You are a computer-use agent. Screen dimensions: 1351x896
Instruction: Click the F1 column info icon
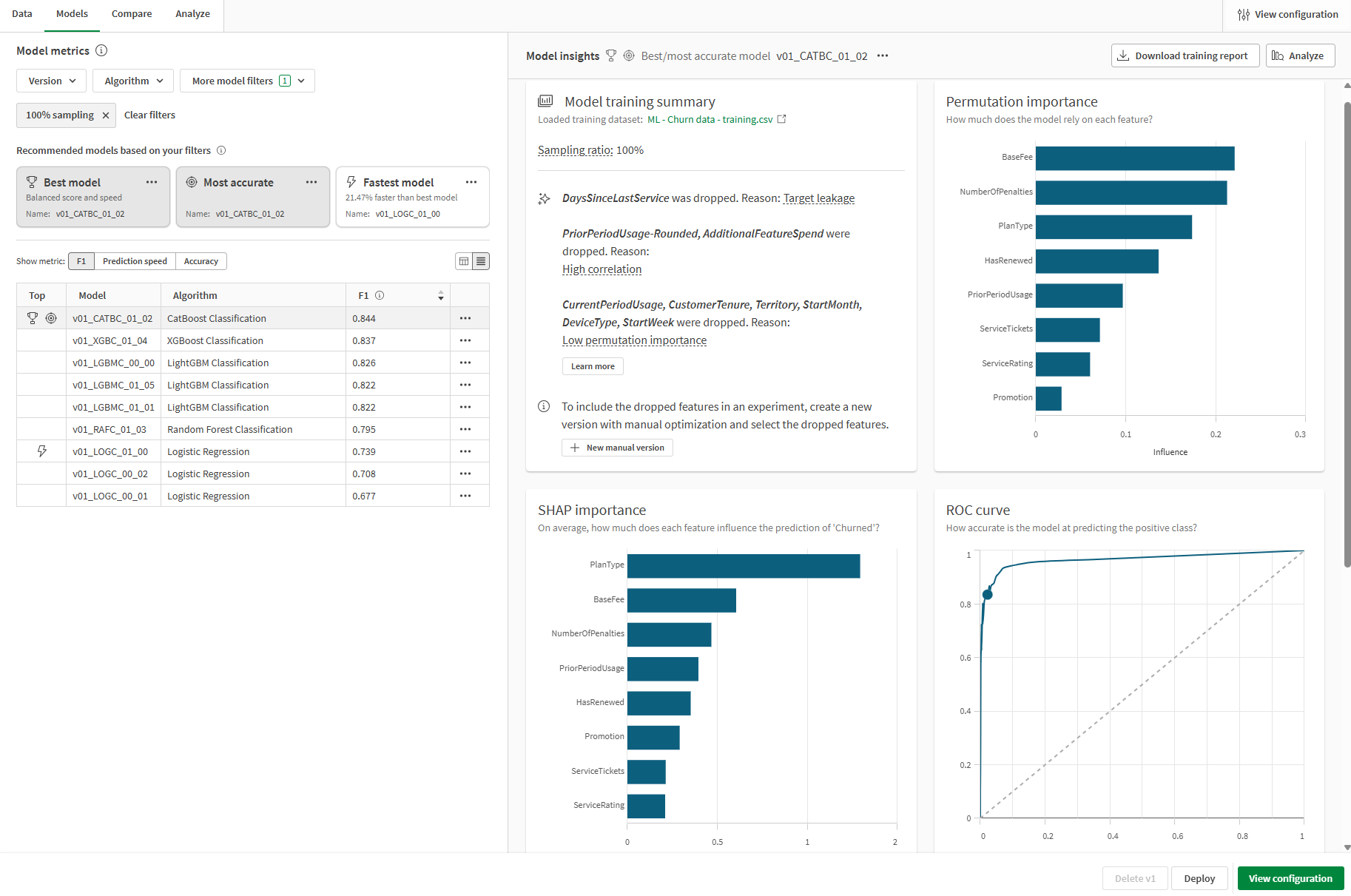(x=380, y=295)
